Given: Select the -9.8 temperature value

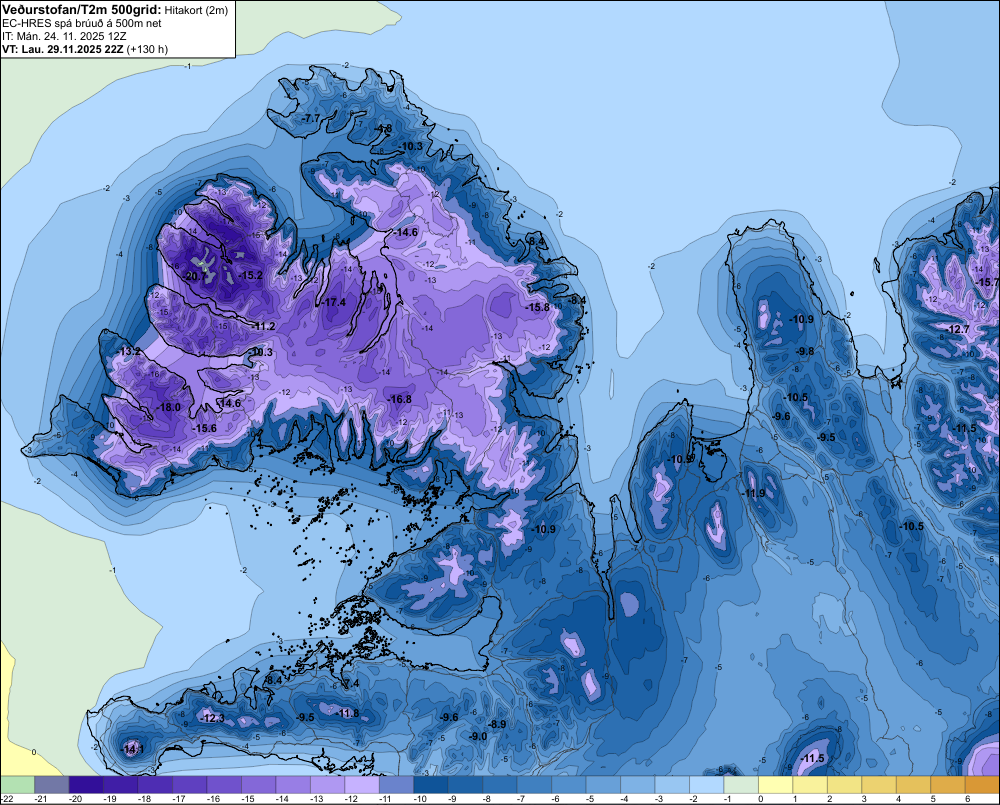Looking at the screenshot, I should point(805,351).
